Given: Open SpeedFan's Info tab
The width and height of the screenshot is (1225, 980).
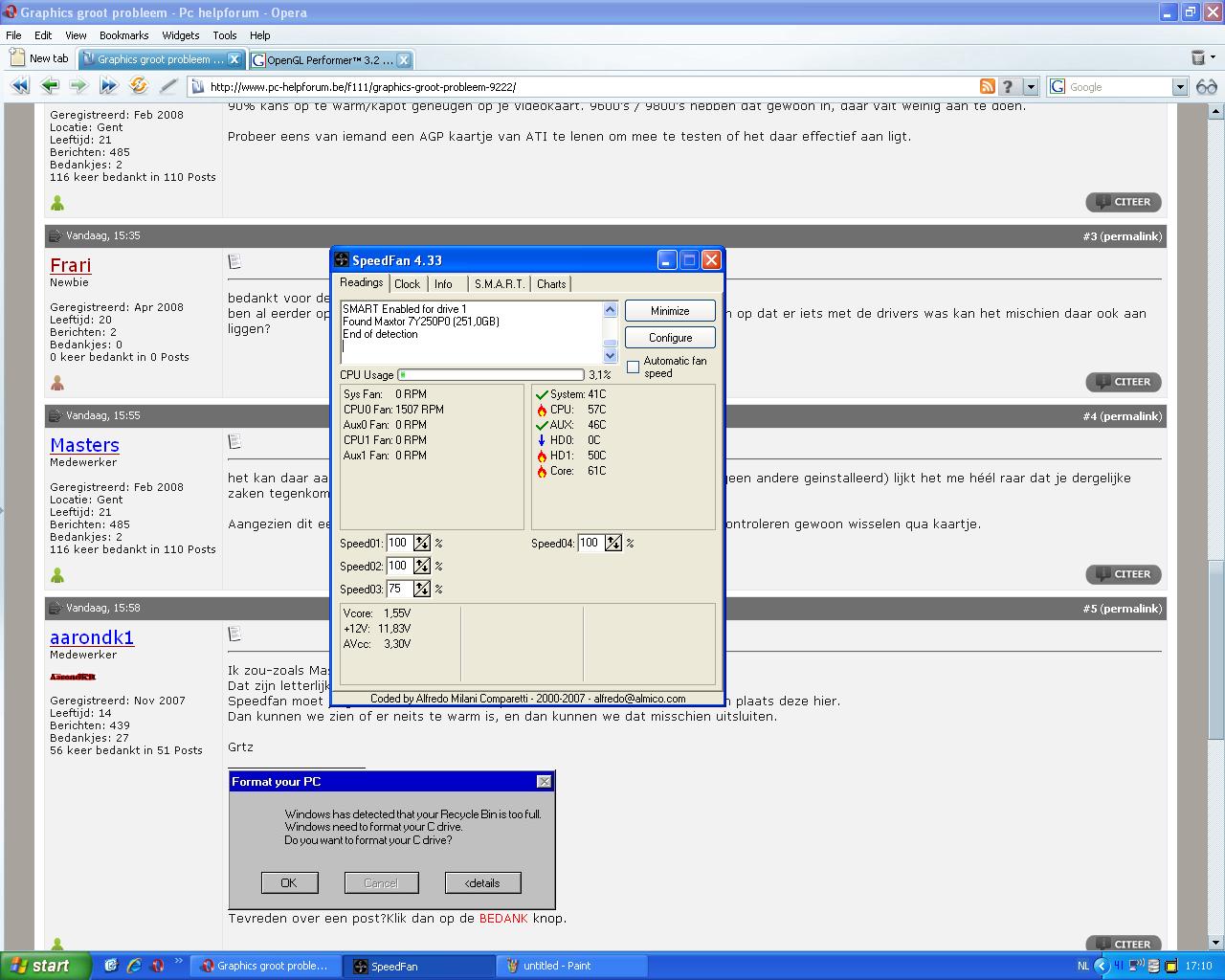Looking at the screenshot, I should tap(443, 284).
